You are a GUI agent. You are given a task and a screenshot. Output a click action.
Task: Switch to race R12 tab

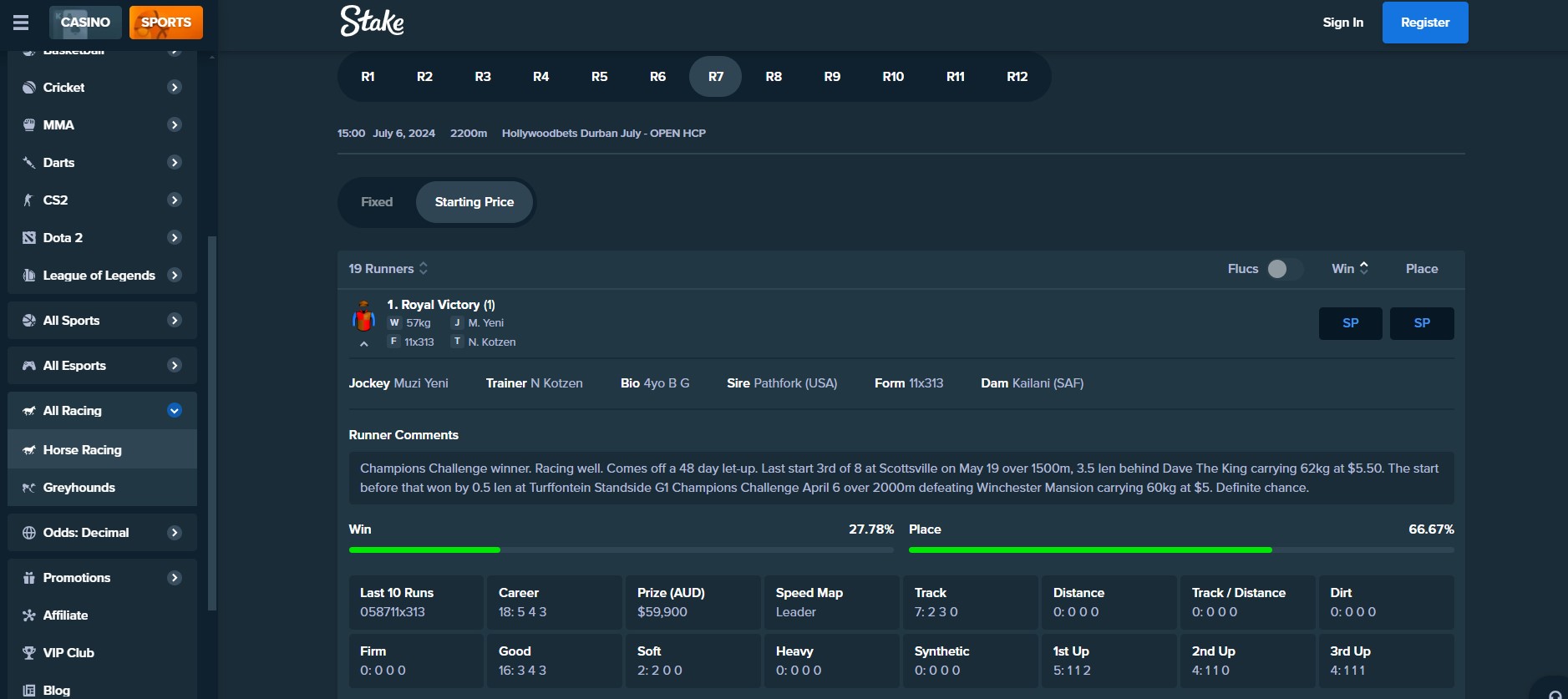point(1017,76)
